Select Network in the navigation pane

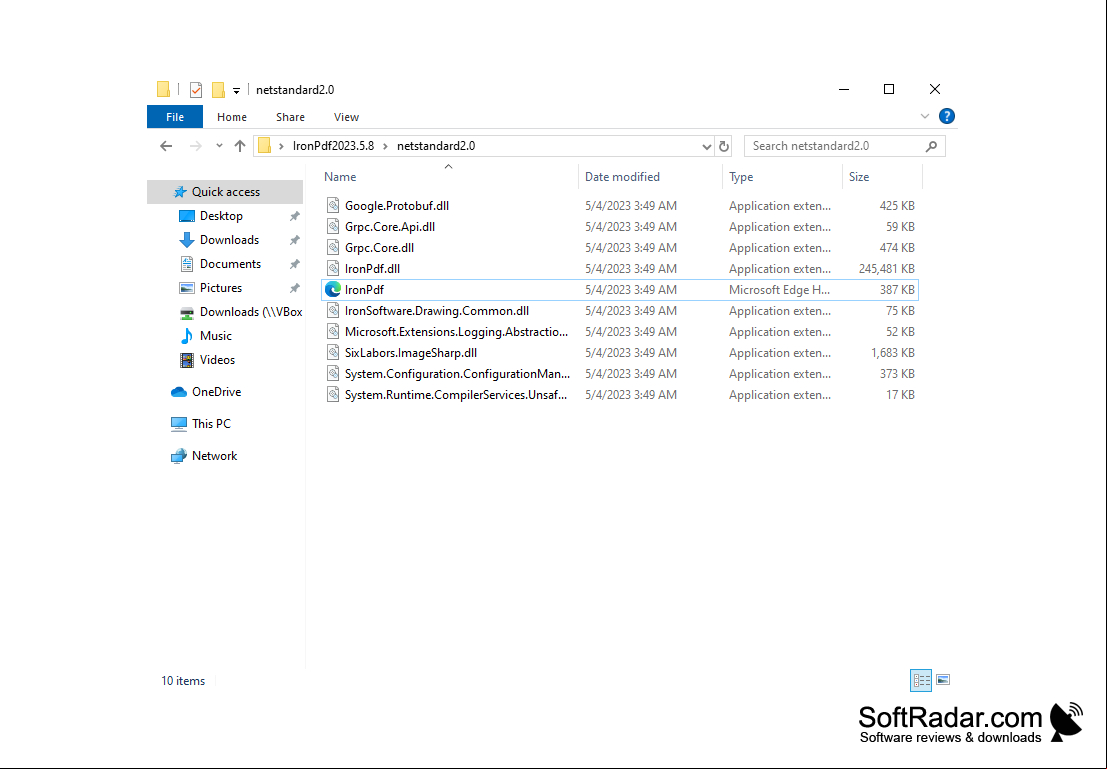[215, 456]
